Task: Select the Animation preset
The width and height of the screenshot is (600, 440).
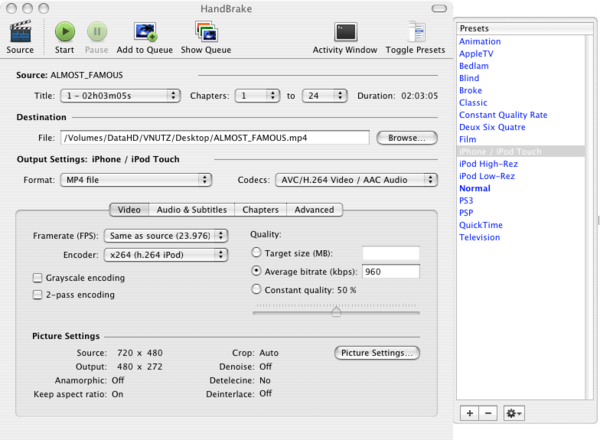Action: [520, 41]
